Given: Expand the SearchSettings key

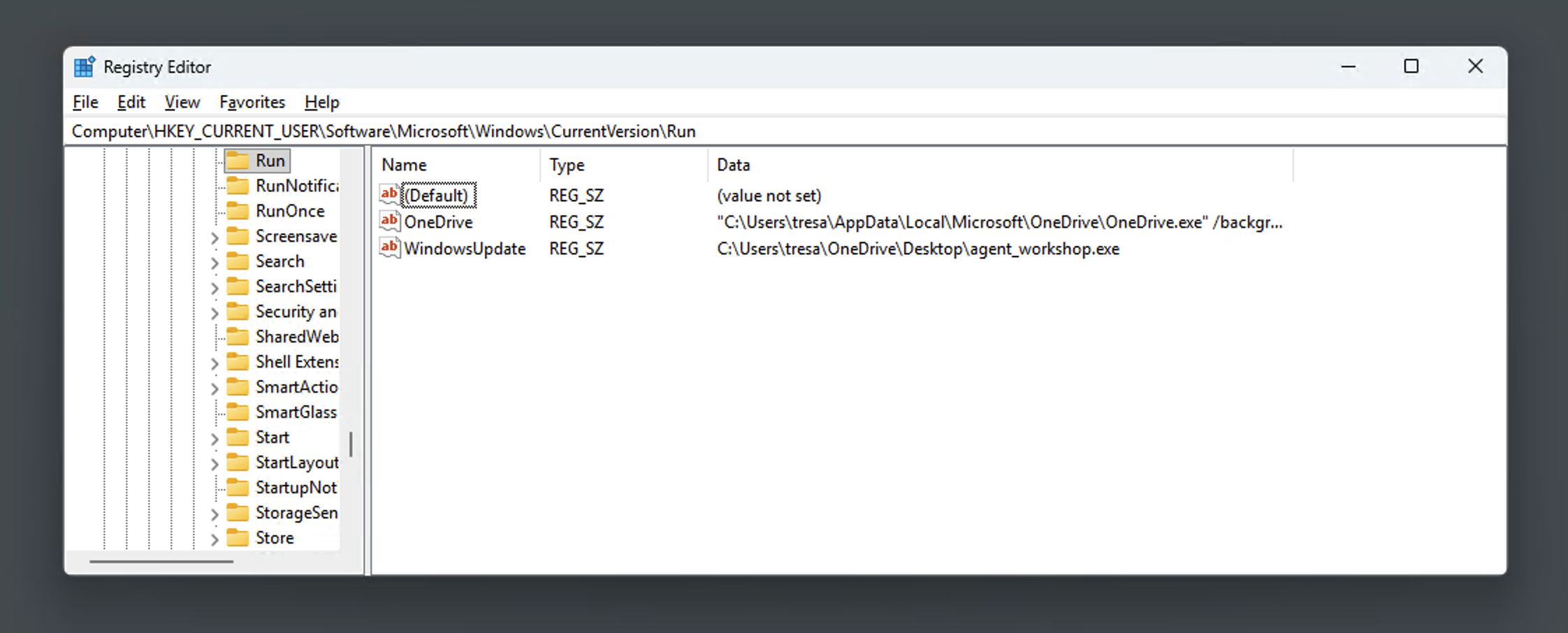Looking at the screenshot, I should (x=215, y=289).
